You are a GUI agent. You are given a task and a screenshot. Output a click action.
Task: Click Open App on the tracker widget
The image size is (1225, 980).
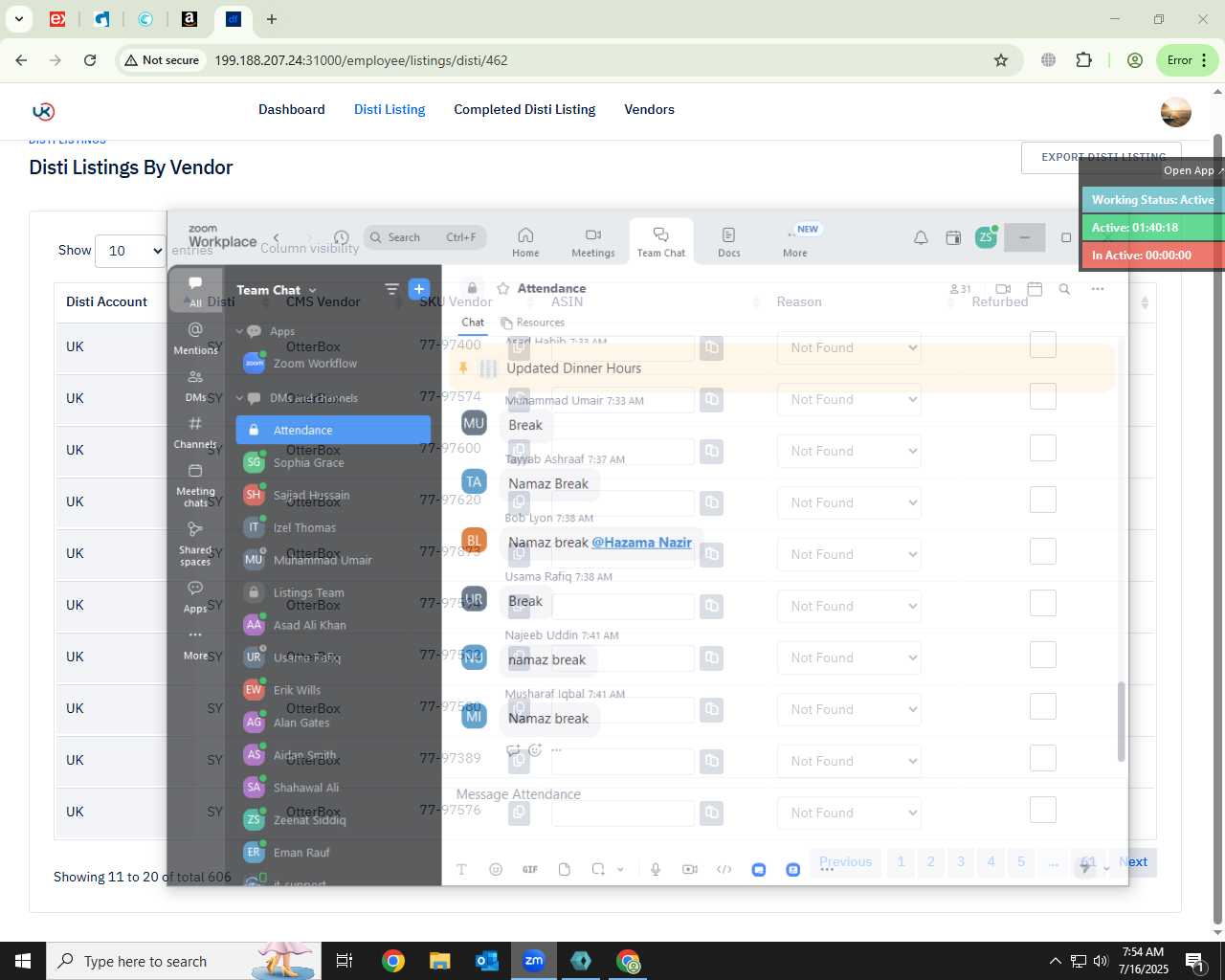click(1192, 170)
